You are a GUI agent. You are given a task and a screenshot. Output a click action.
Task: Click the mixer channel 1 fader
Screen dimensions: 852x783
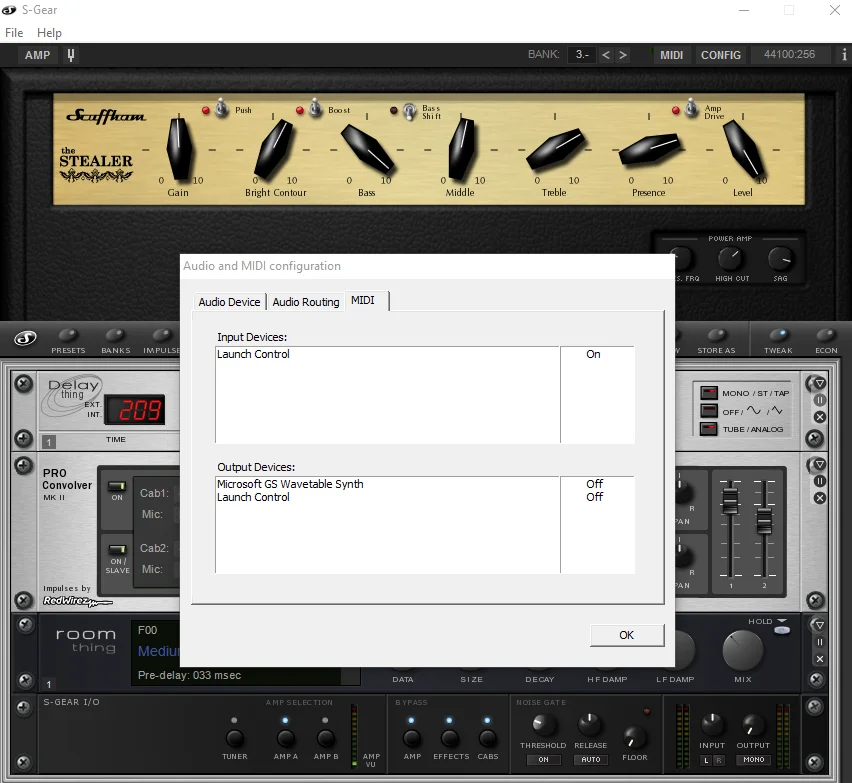(730, 500)
